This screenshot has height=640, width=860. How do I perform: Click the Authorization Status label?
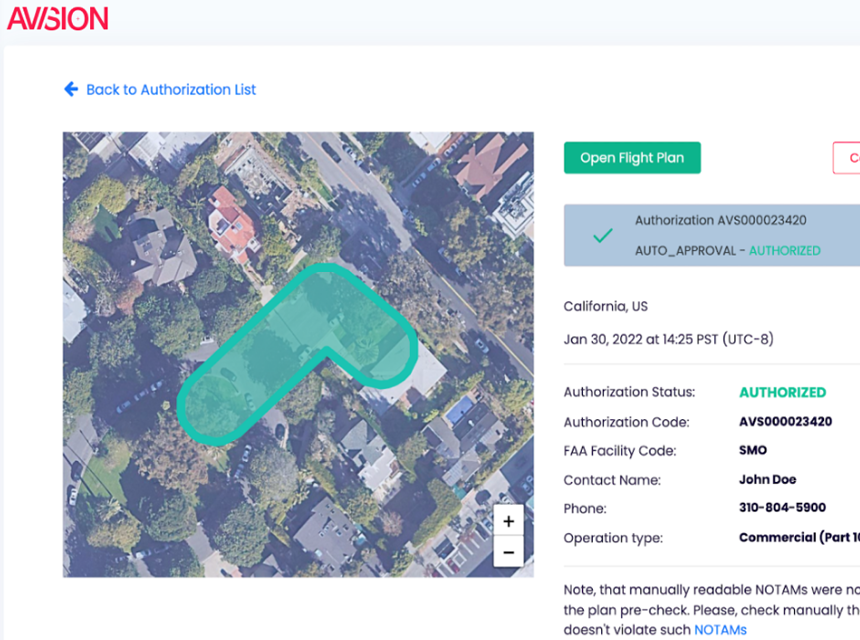tap(629, 392)
